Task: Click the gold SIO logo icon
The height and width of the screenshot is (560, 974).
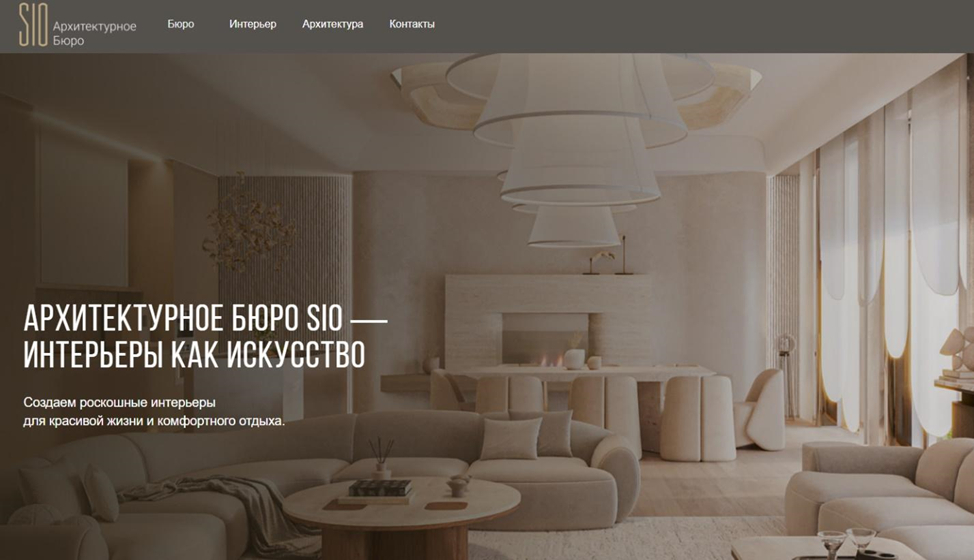Action: (x=33, y=25)
